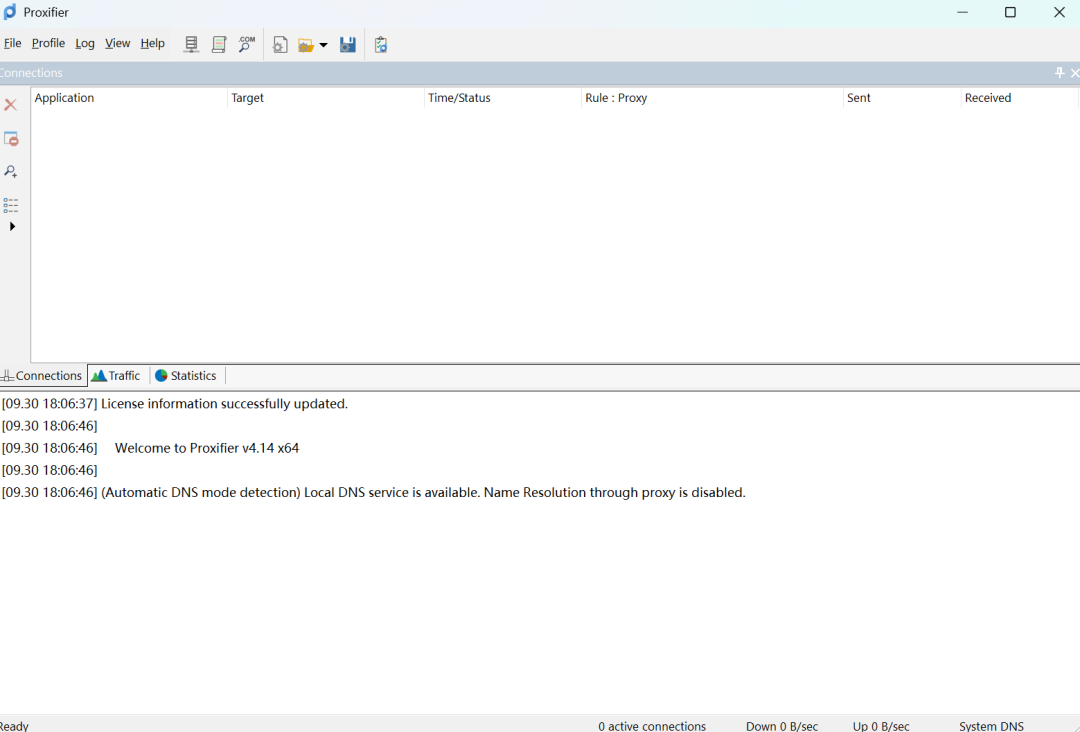The image size is (1080, 732).
Task: Launch Proxy Checker clipboard icon
Action: (x=381, y=45)
